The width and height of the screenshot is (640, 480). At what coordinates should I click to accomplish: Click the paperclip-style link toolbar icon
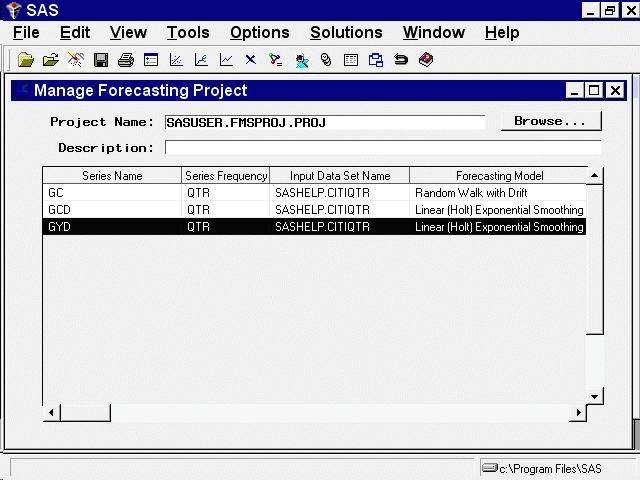pyautogui.click(x=326, y=60)
